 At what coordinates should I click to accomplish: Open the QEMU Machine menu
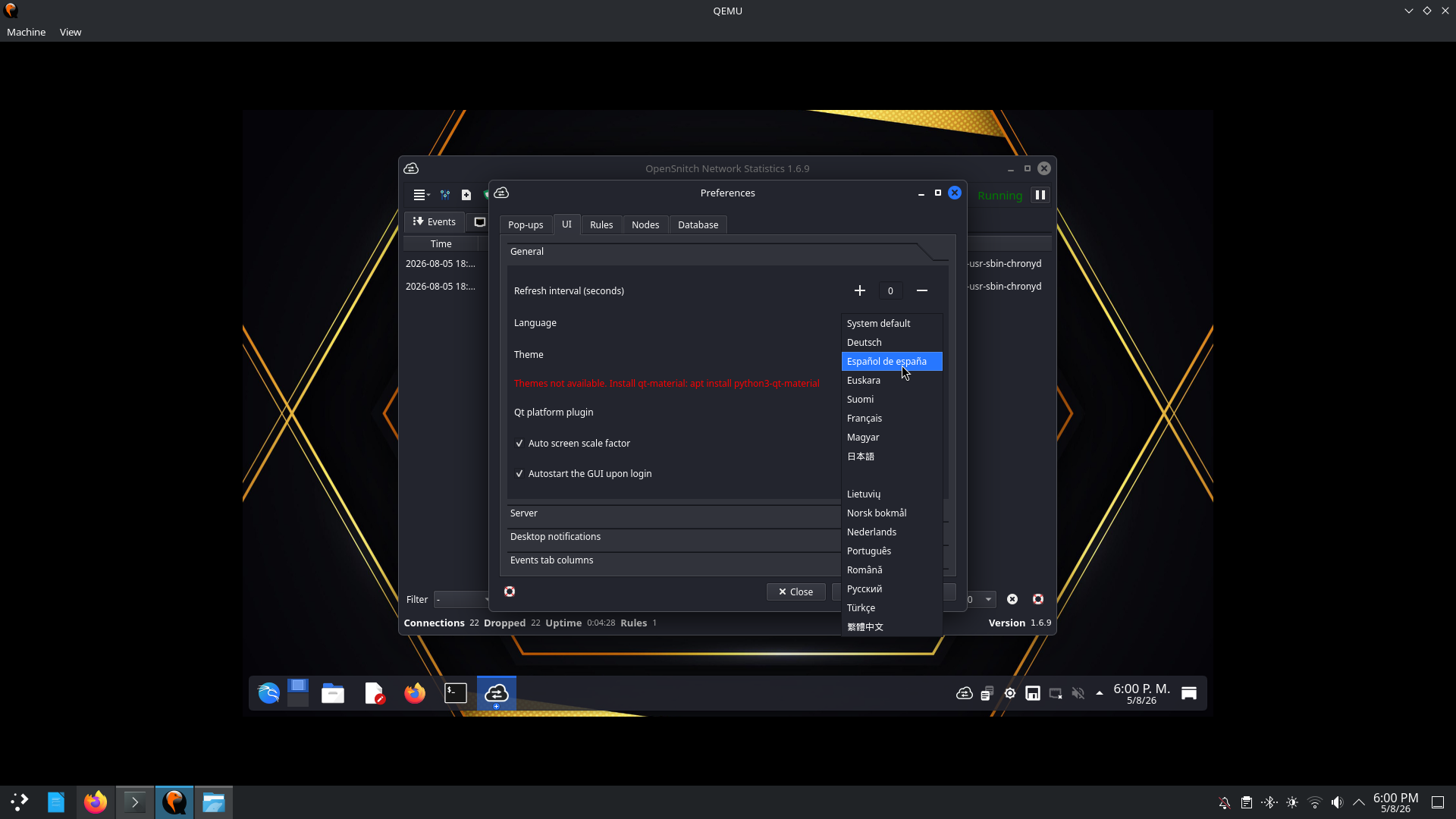(27, 32)
